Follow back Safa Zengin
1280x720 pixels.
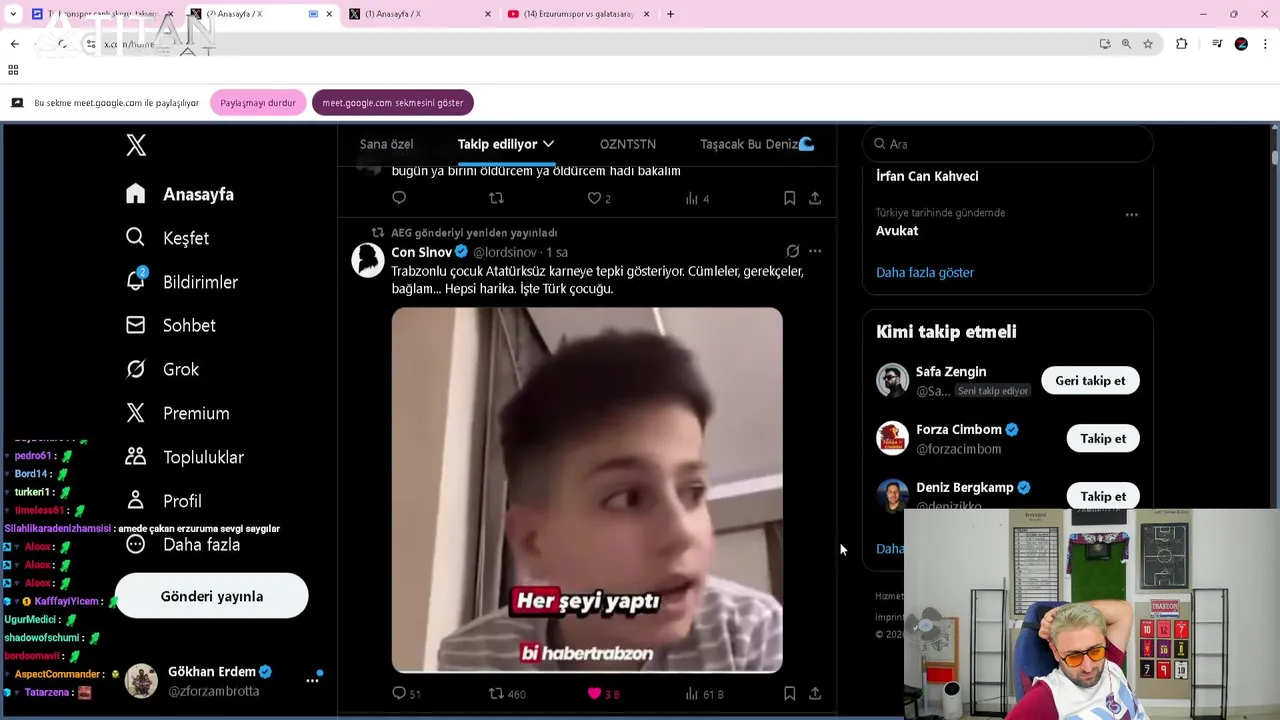click(1090, 380)
